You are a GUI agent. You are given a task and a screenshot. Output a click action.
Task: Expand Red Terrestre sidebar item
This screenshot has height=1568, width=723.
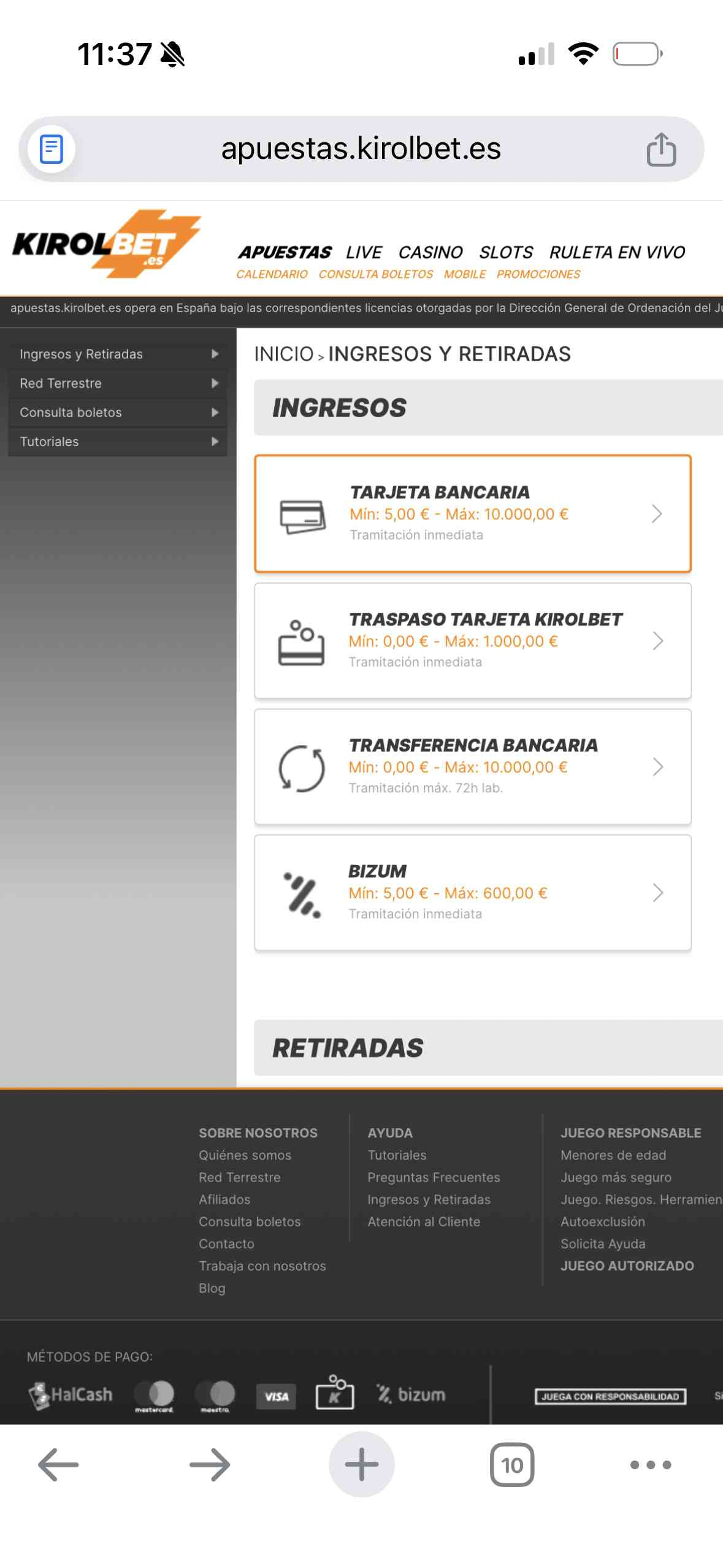point(118,383)
